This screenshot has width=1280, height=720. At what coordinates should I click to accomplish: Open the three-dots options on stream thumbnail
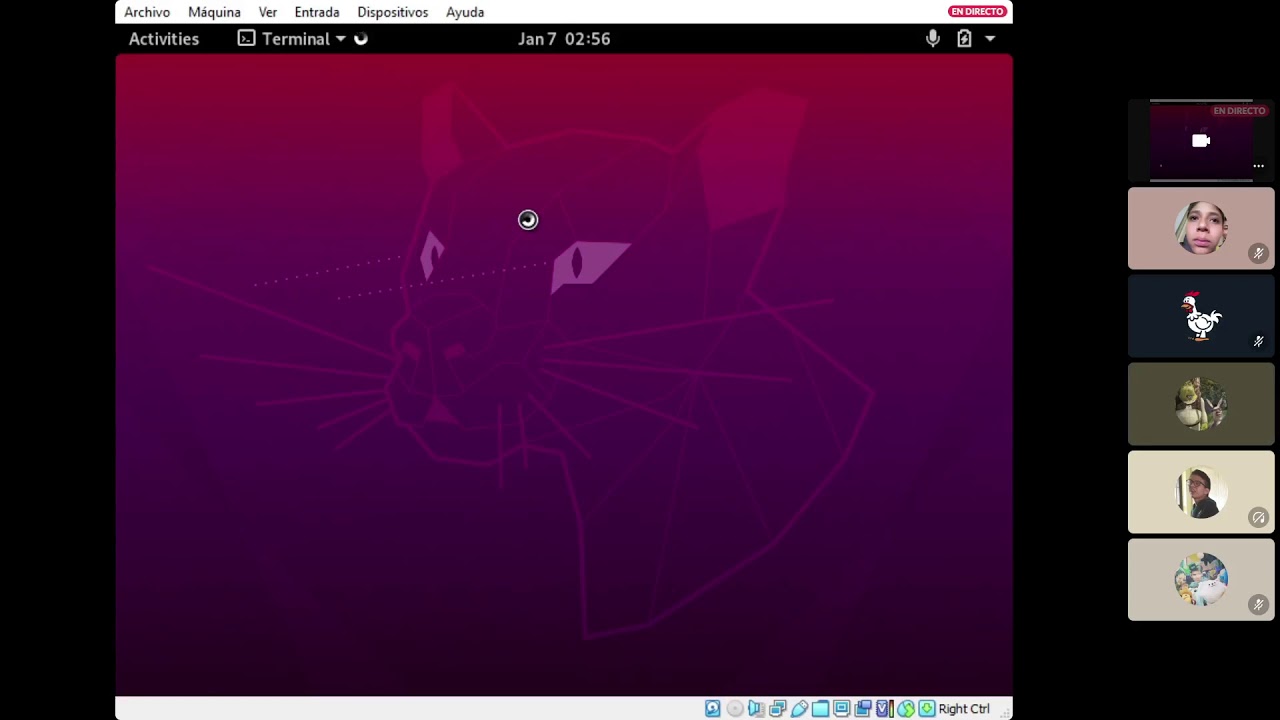click(x=1259, y=166)
